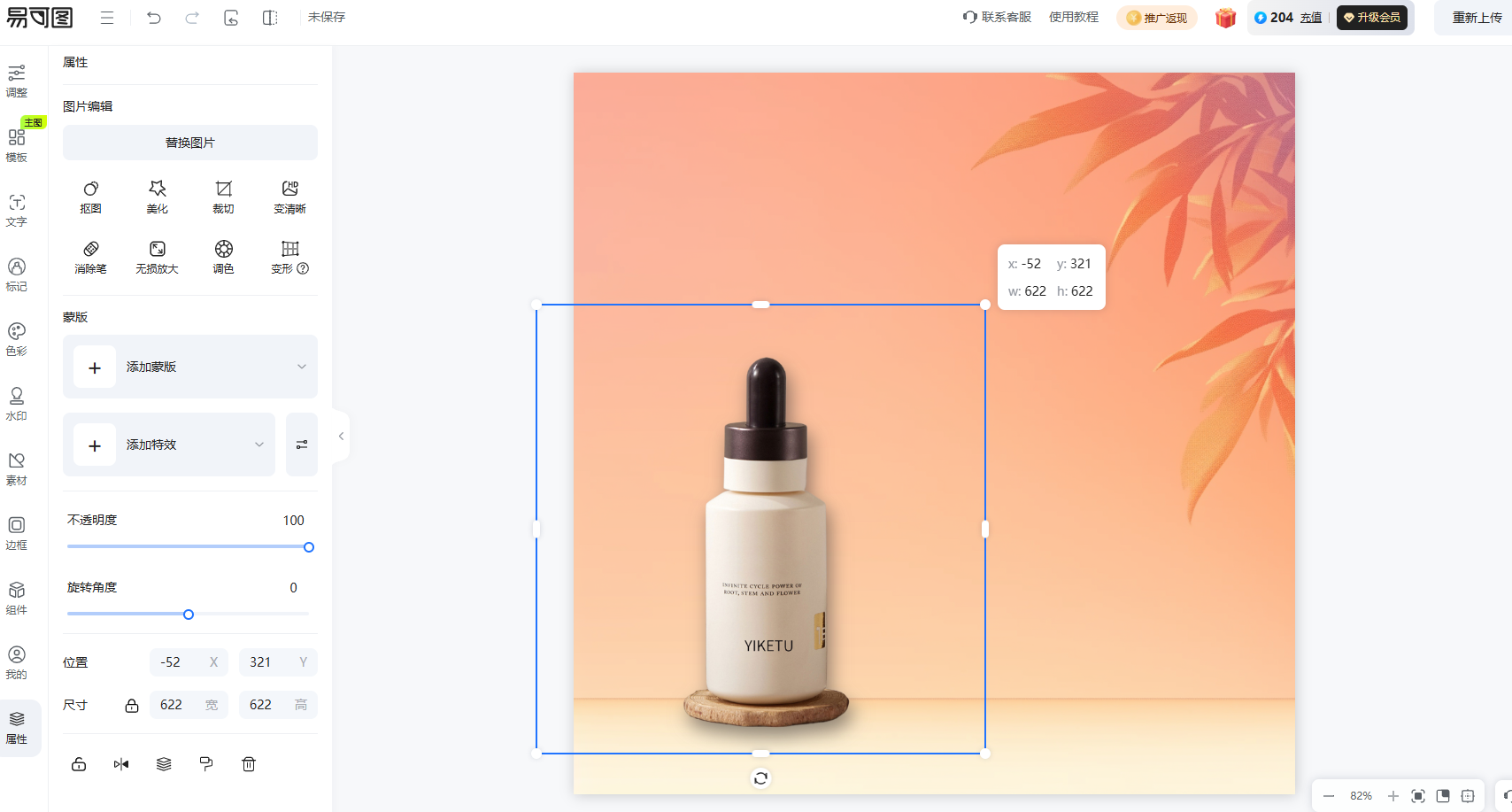The image size is (1512, 812).
Task: Click the 替换图片 replace image button
Action: (x=190, y=143)
